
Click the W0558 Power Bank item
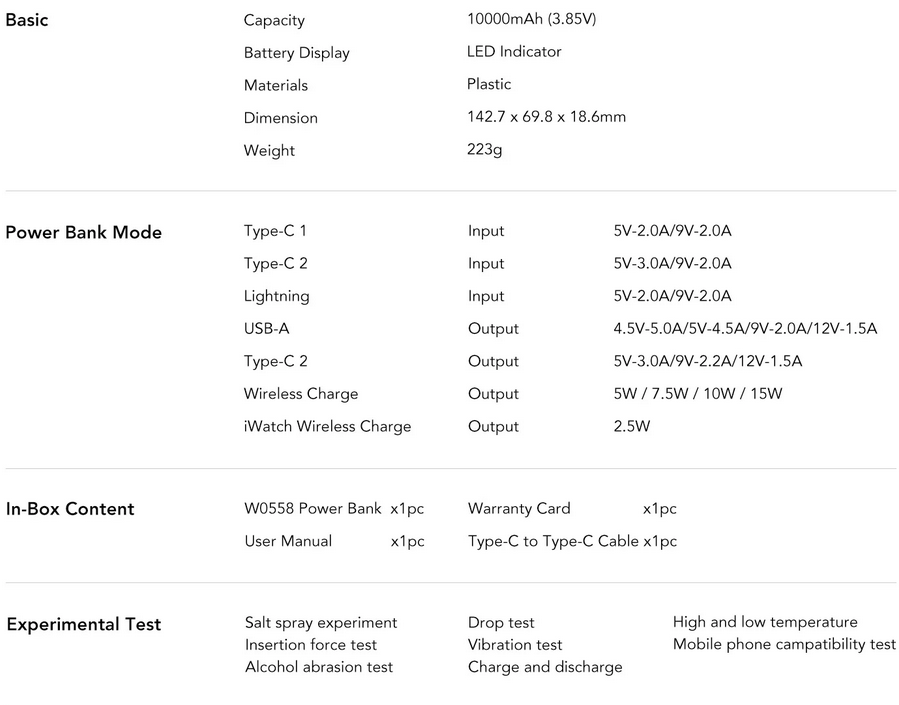click(313, 509)
